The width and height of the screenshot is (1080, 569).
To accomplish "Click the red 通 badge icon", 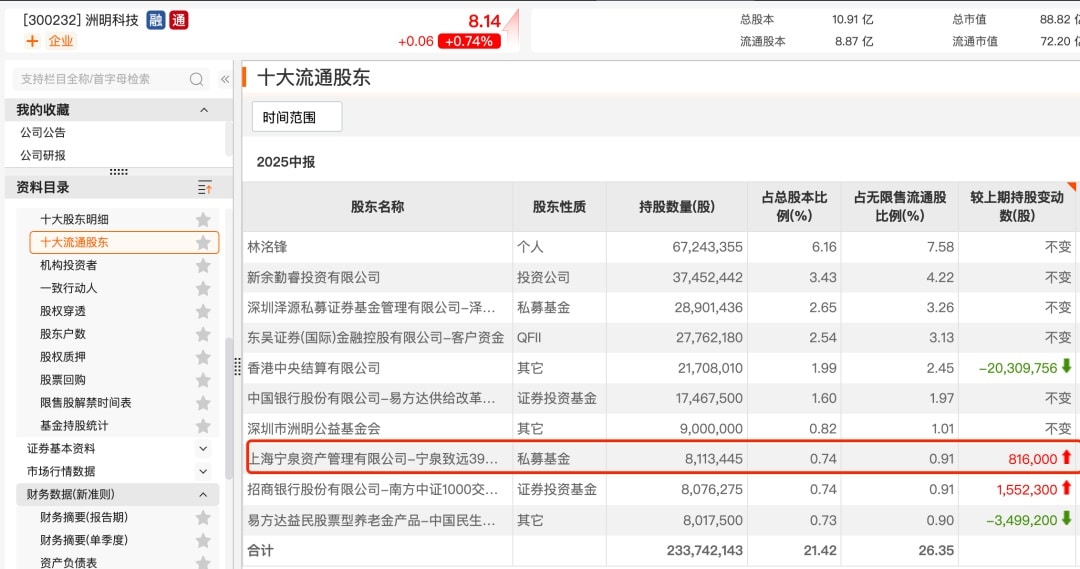I will click(178, 20).
